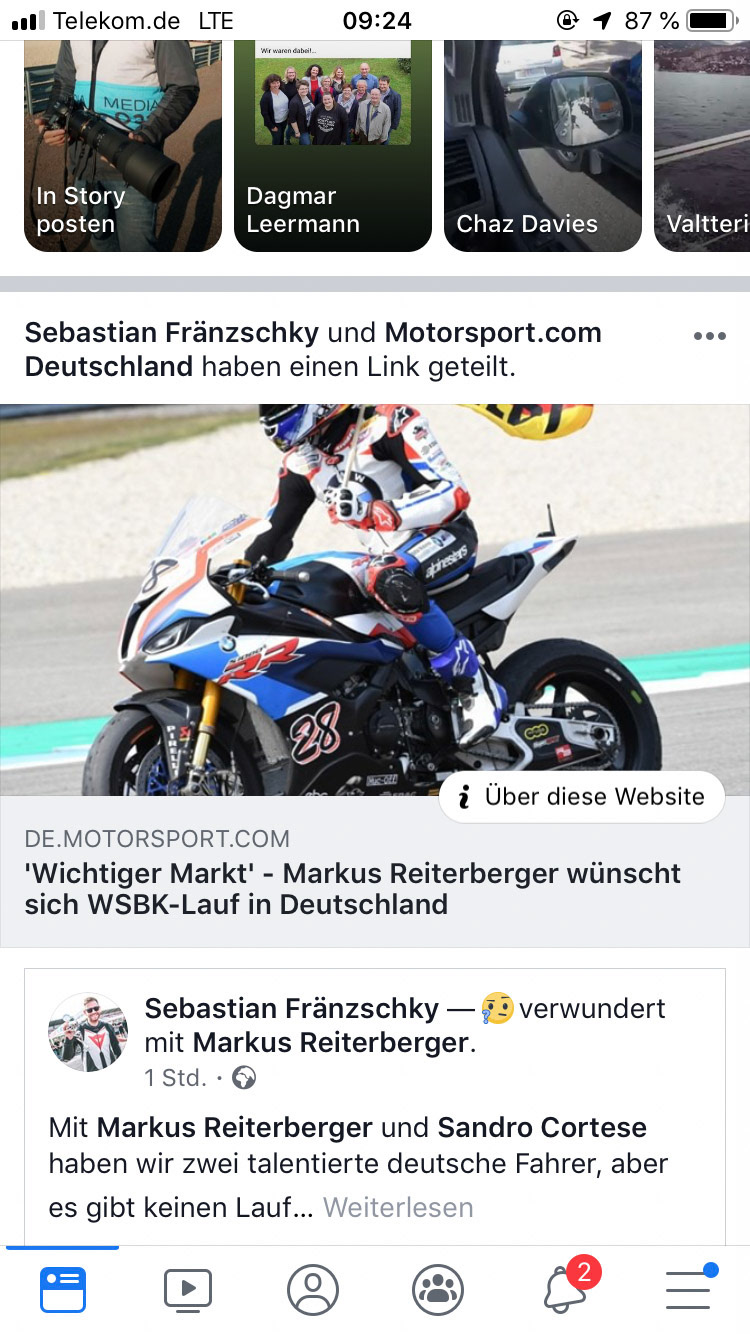Go to the Profile tab icon
The height and width of the screenshot is (1334, 750).
[x=313, y=1290]
